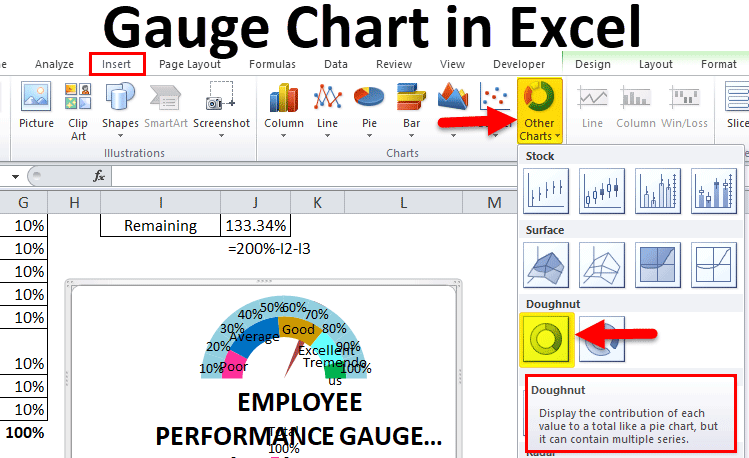Screen dimensions: 749x458
Task: Expand the Shapes dropdown arrow
Action: coord(120,136)
